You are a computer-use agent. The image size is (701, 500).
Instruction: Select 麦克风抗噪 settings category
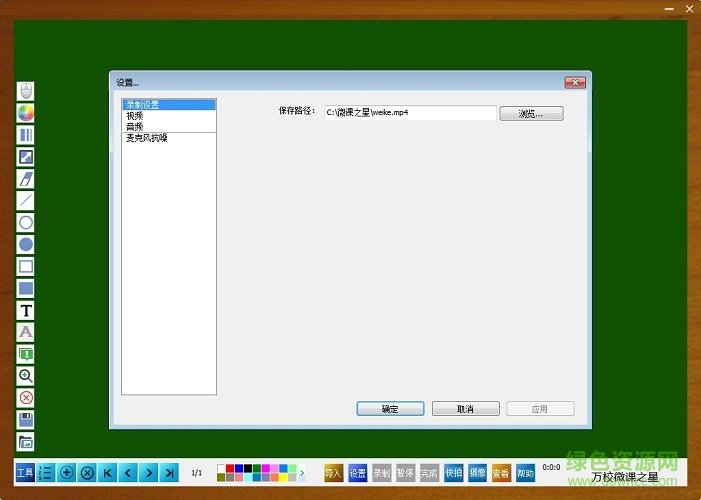[146, 137]
